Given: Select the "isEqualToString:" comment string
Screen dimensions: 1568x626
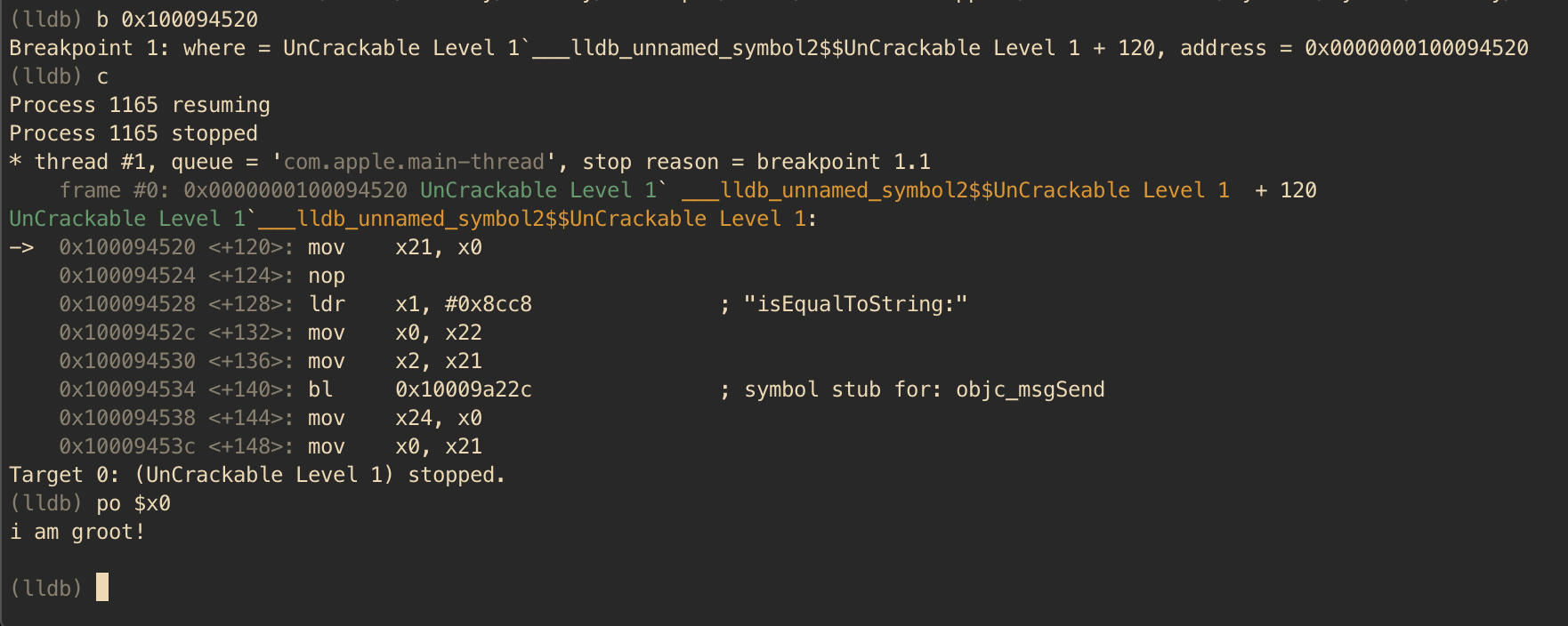Looking at the screenshot, I should (855, 304).
